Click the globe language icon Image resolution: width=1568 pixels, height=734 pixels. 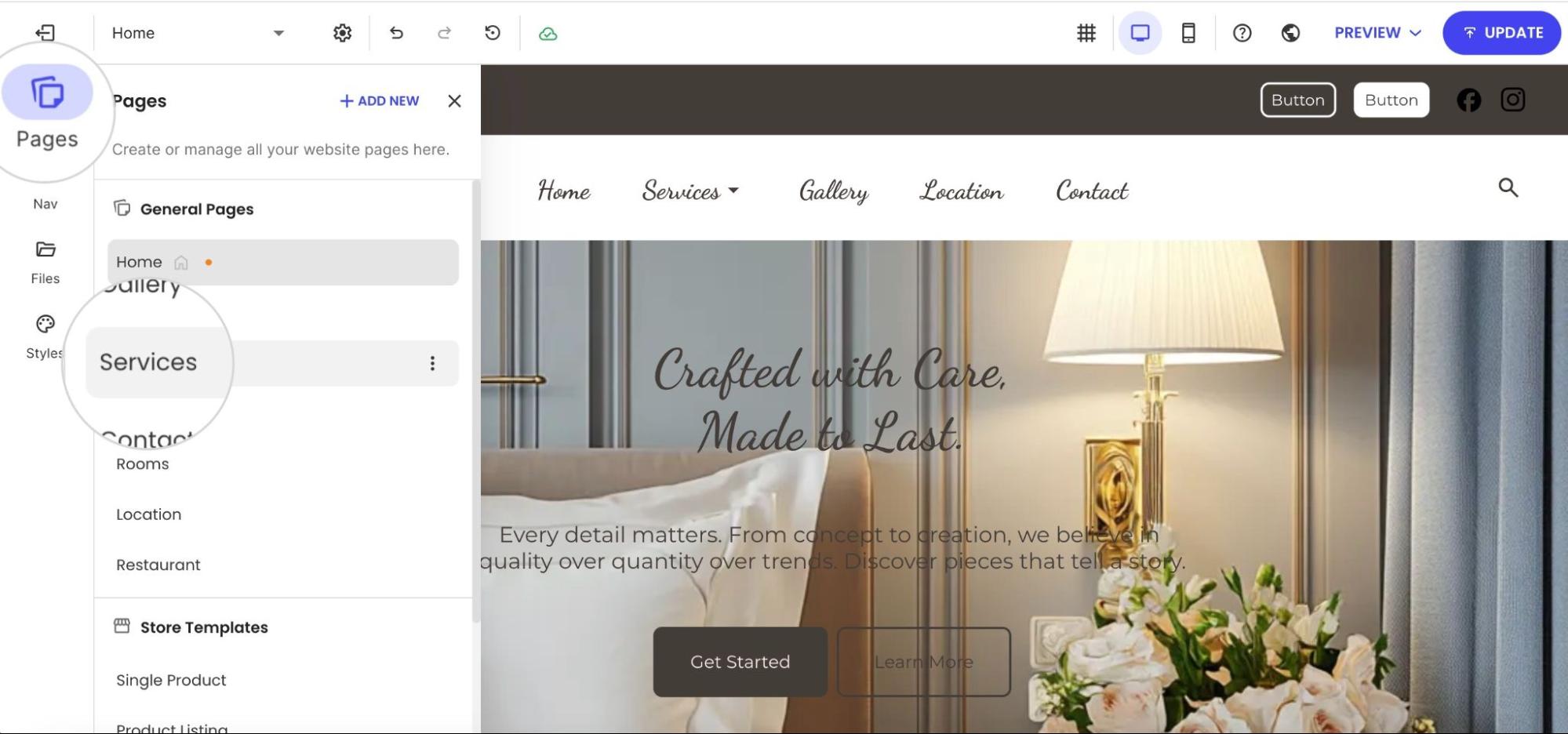(1290, 33)
